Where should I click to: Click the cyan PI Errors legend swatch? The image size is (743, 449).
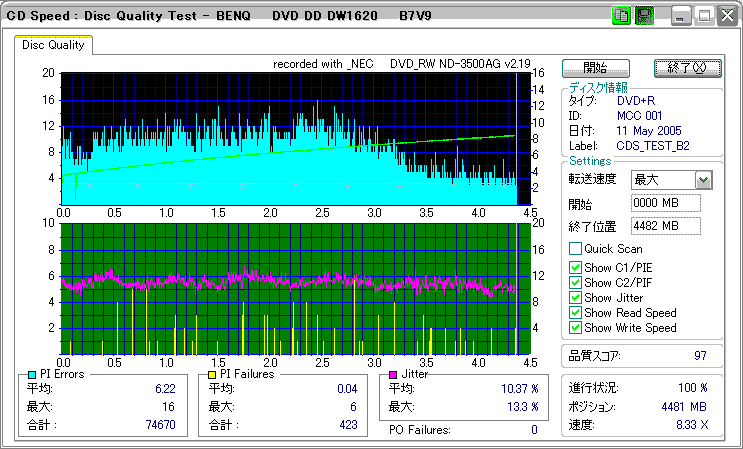[32, 374]
